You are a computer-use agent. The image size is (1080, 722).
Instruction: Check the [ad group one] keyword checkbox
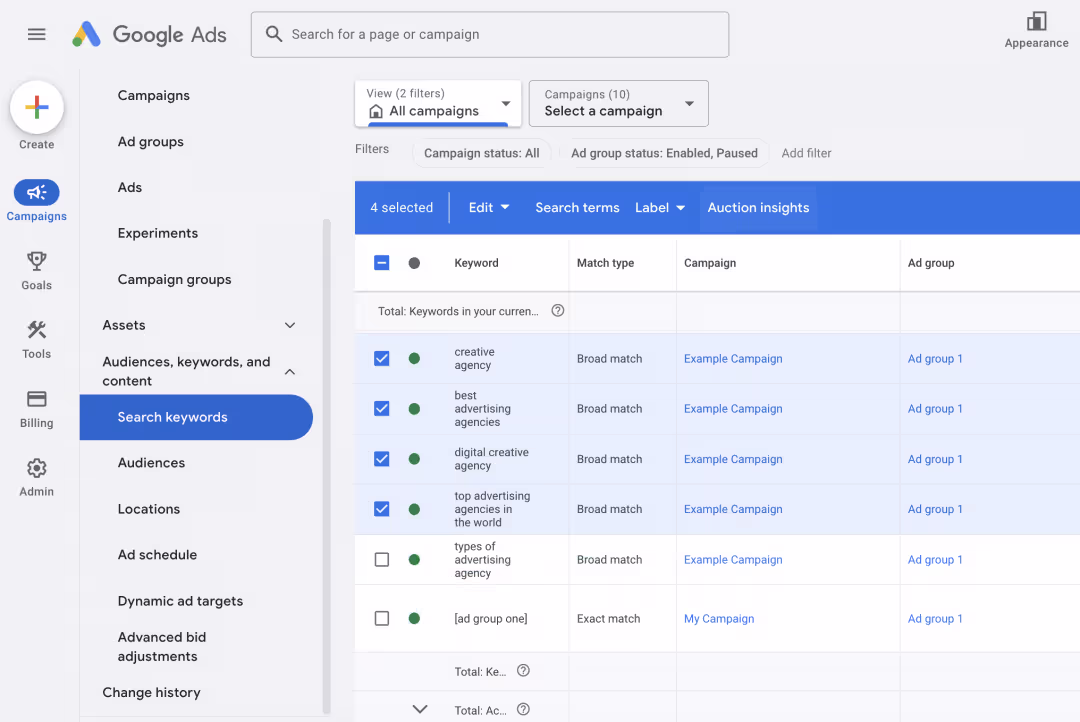[382, 619]
